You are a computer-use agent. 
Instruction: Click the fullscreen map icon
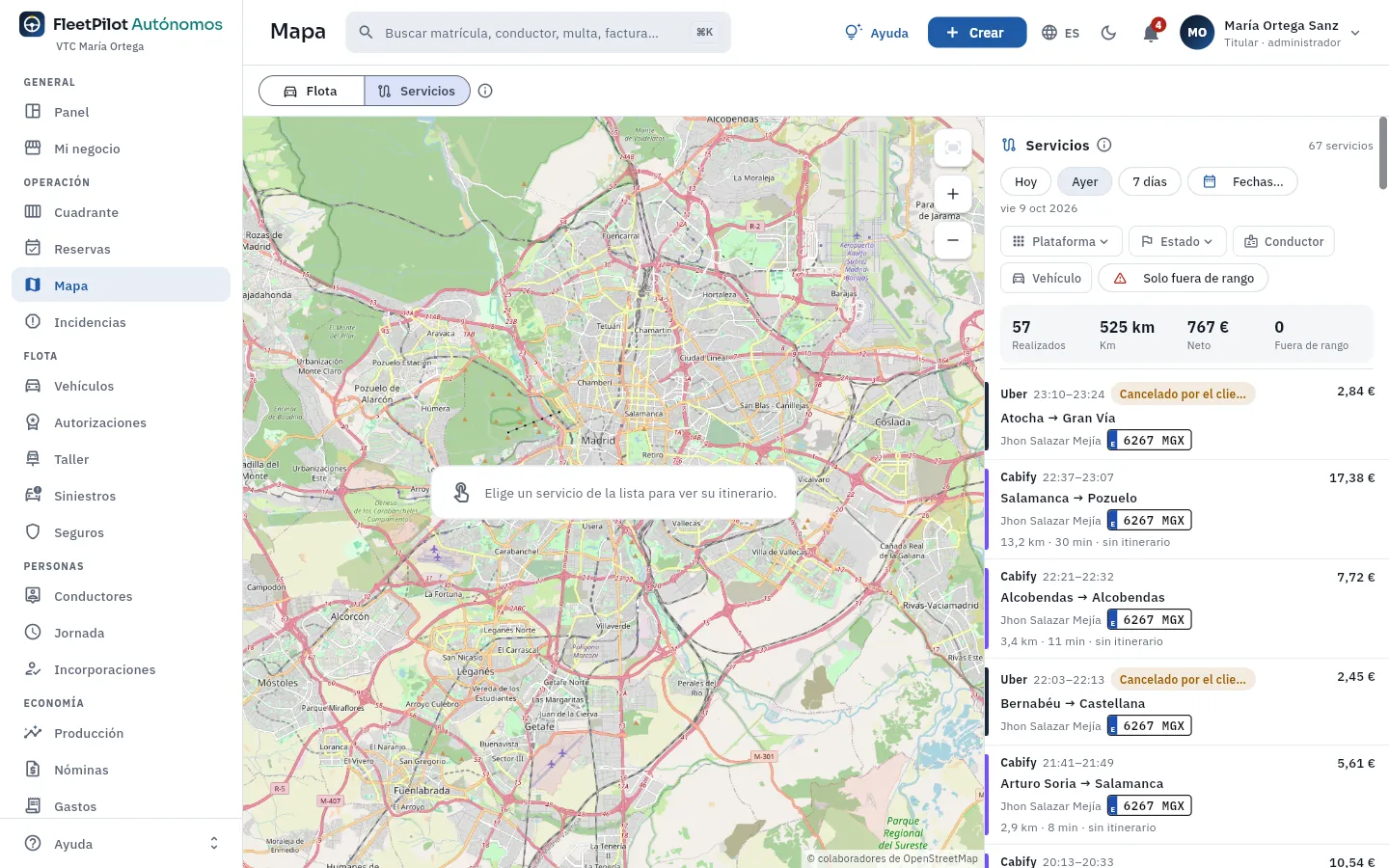tap(953, 148)
